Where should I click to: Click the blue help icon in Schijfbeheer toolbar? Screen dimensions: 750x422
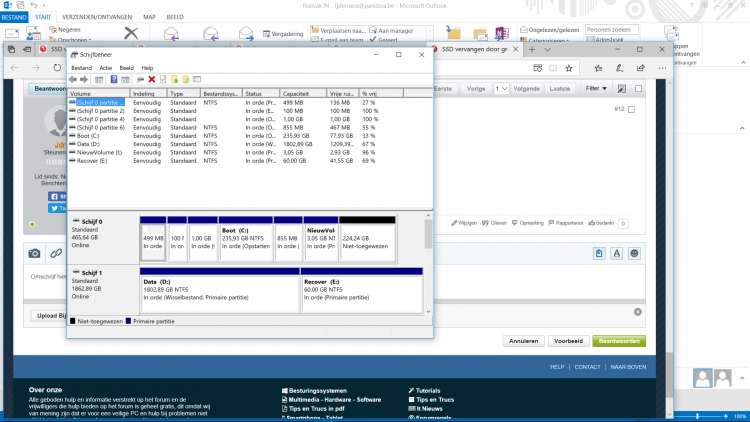(x=113, y=79)
